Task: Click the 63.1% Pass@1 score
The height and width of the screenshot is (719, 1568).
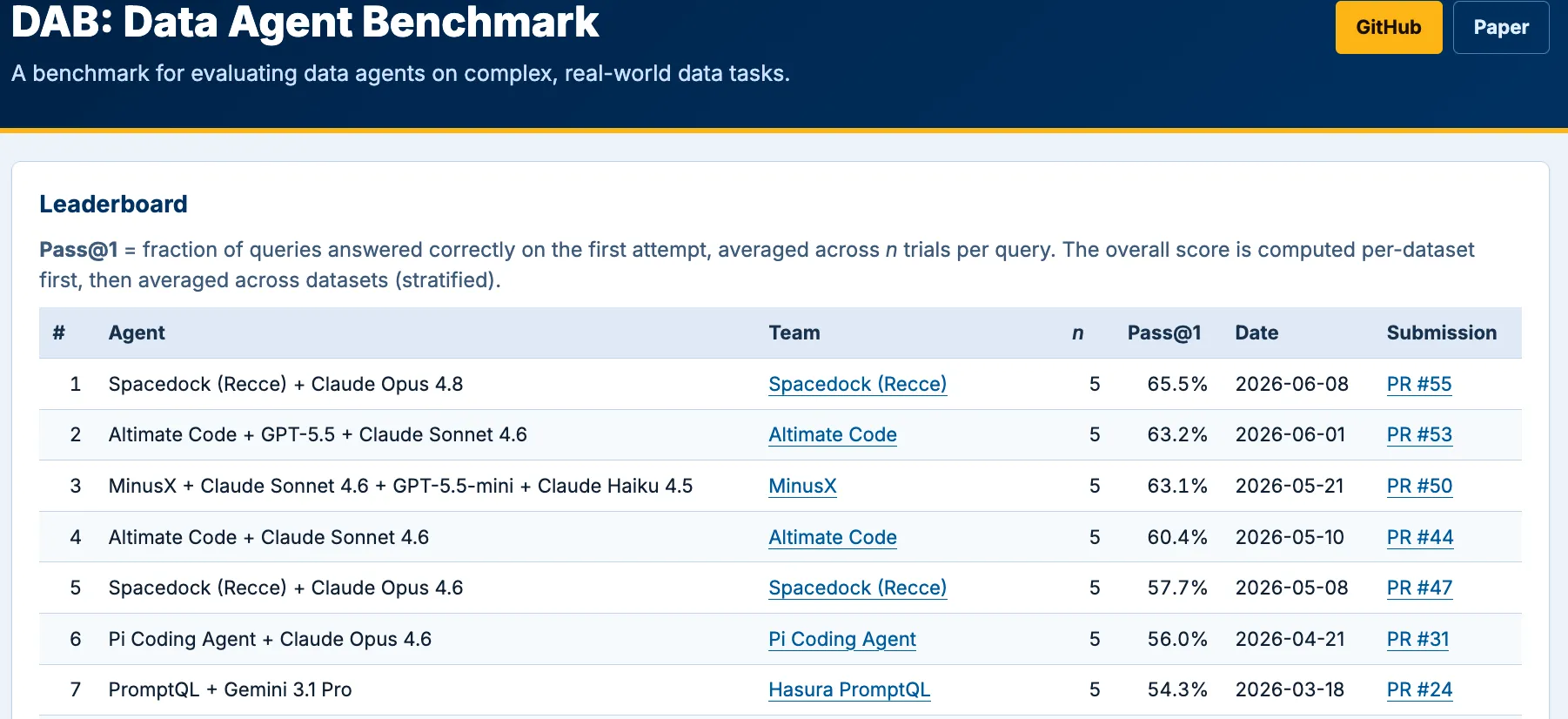Action: click(x=1177, y=486)
